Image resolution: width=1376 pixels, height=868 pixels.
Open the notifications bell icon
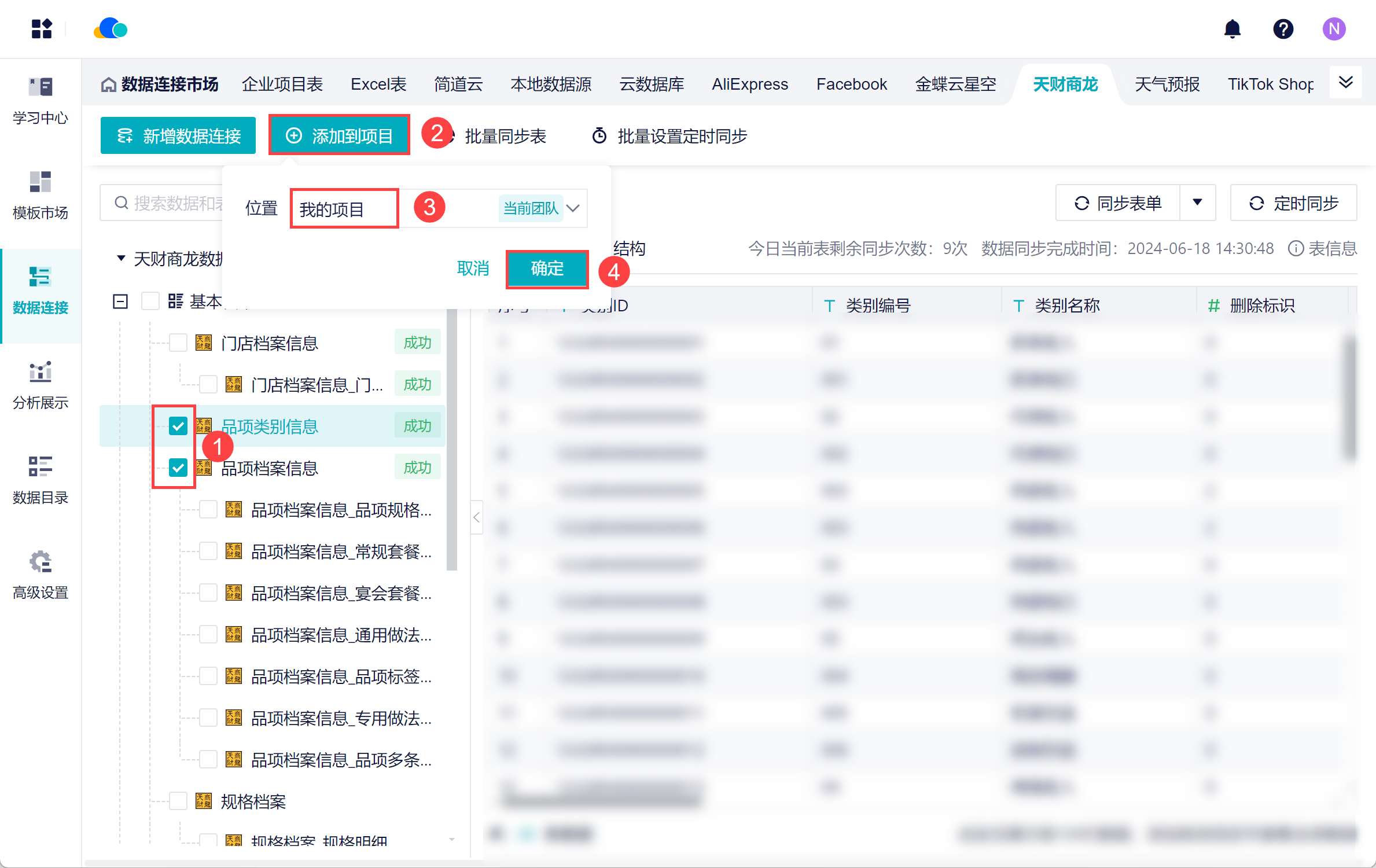1232,29
